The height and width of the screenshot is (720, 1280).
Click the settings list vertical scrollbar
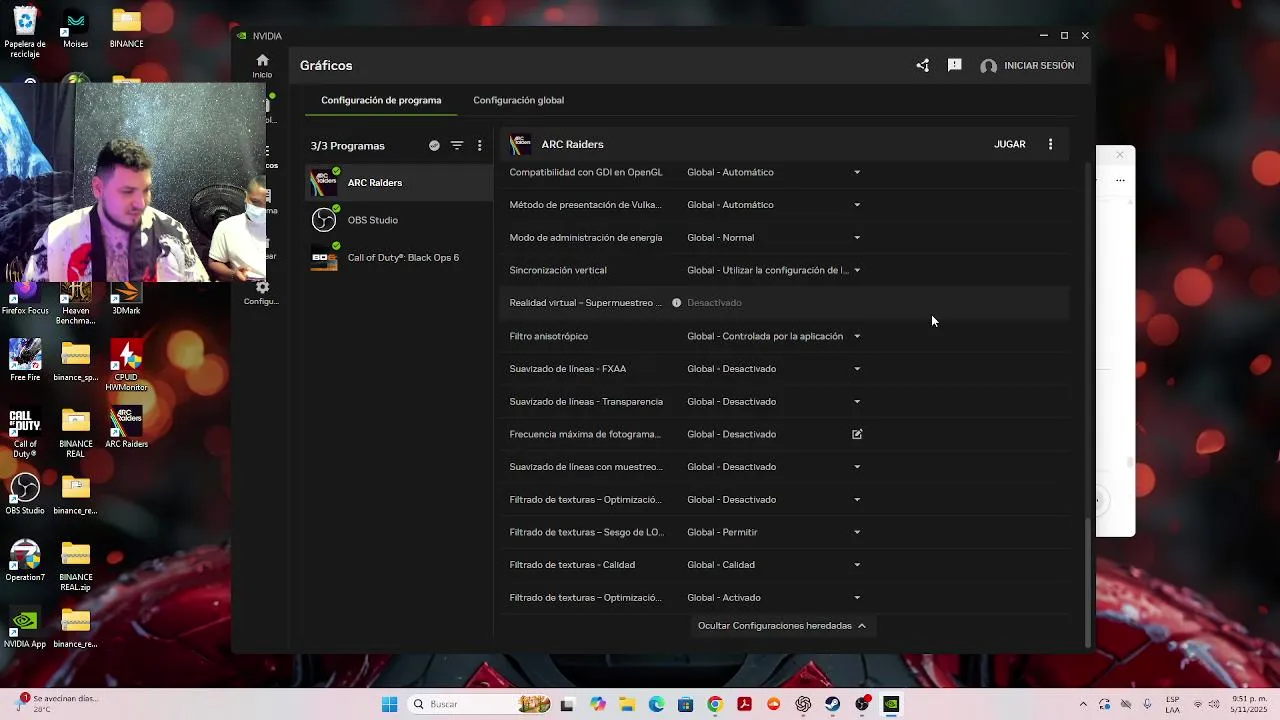coord(1088,581)
